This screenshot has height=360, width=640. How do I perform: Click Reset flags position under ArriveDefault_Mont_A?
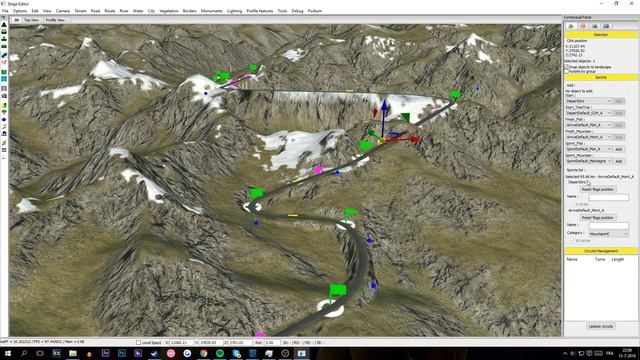pos(598,218)
